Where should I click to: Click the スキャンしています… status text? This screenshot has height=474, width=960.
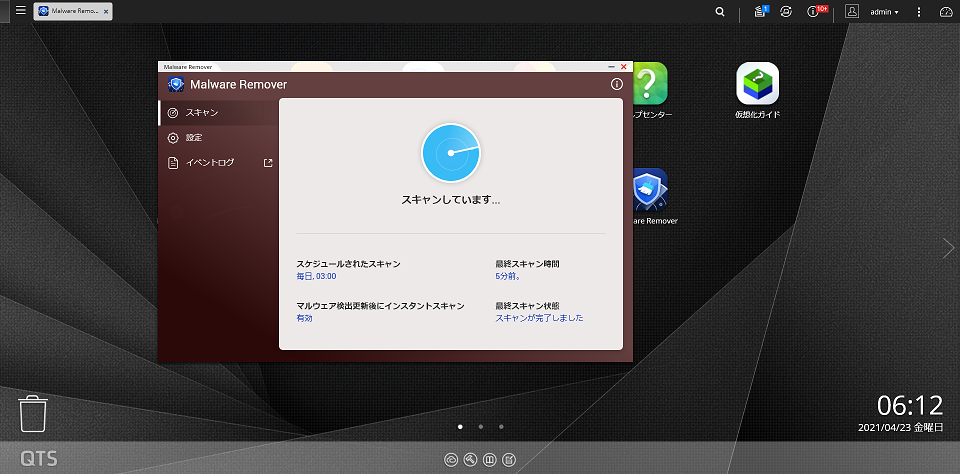(x=451, y=200)
